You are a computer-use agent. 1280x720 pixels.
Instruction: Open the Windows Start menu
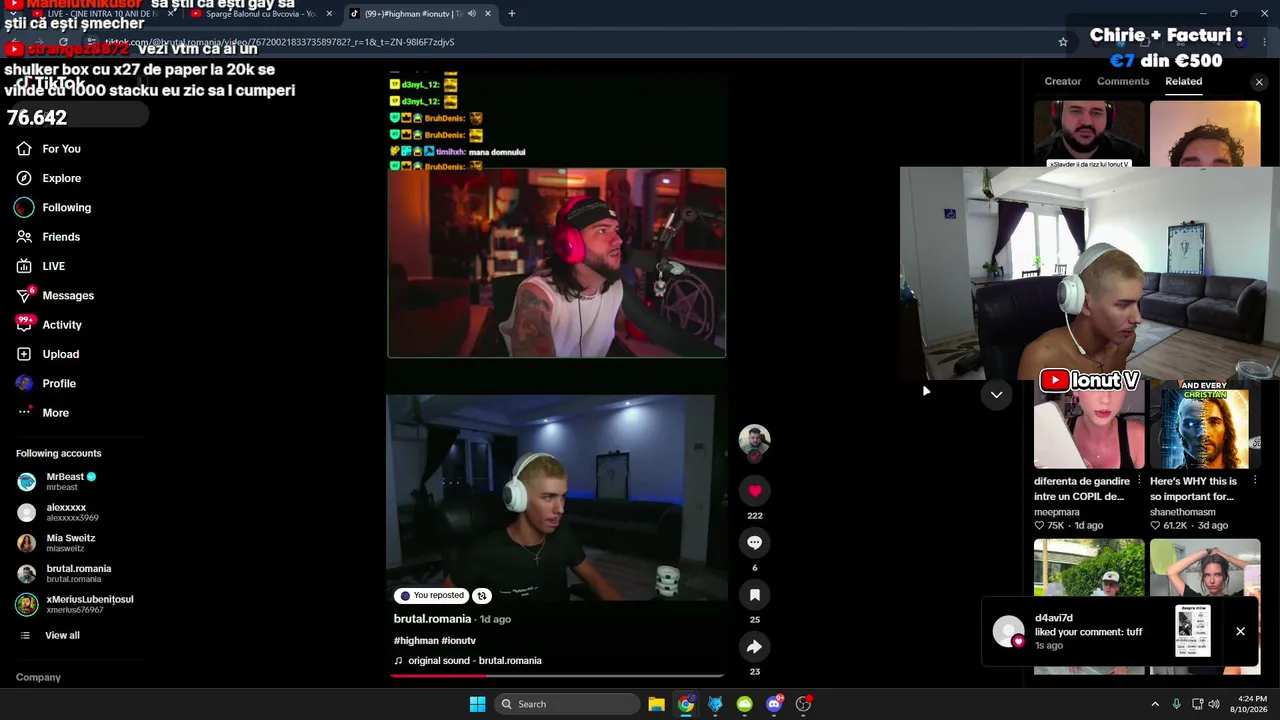(x=478, y=704)
